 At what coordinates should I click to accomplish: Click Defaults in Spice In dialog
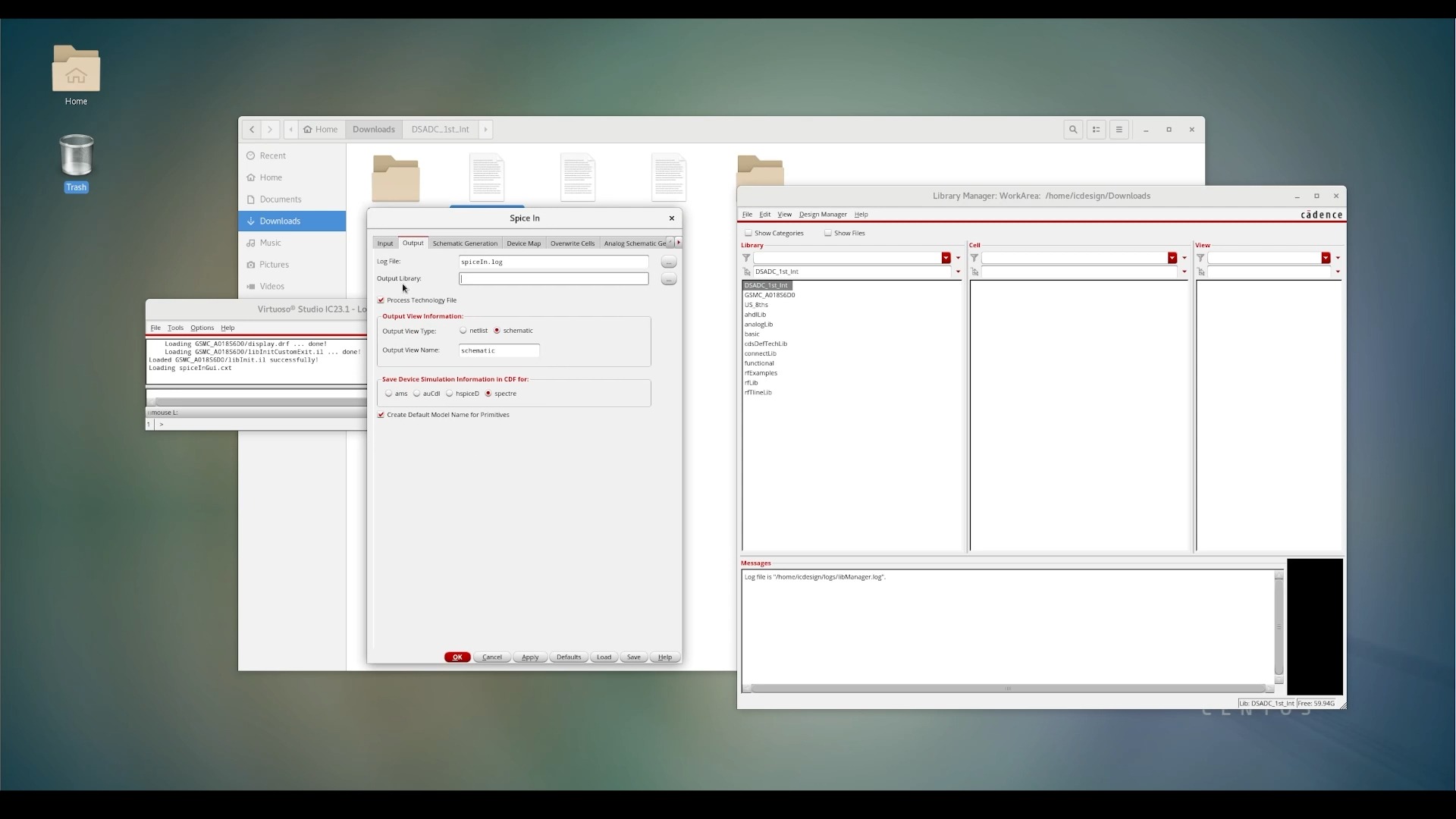[569, 657]
